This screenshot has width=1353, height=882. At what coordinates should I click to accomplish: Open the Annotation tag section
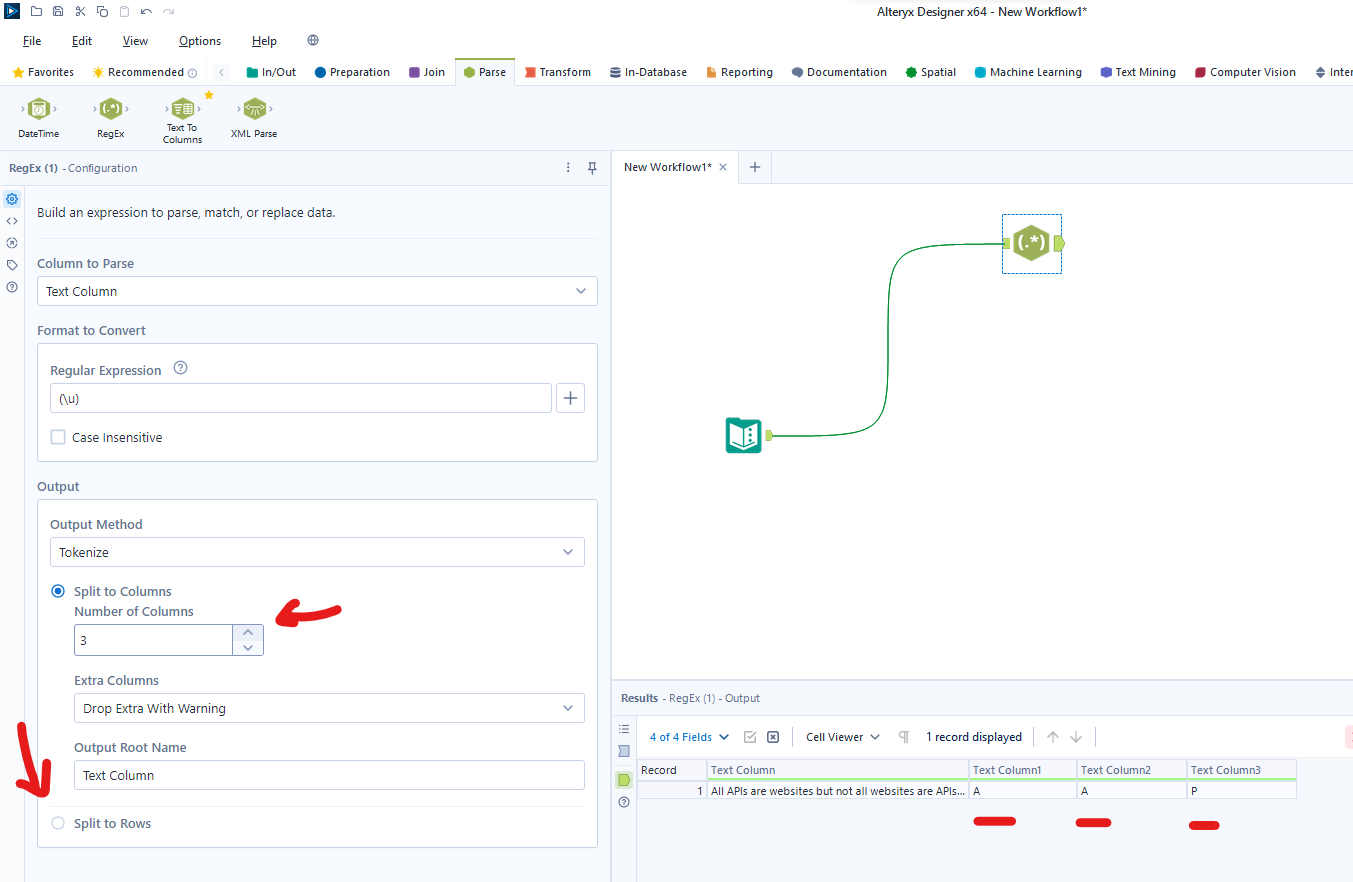click(x=12, y=265)
